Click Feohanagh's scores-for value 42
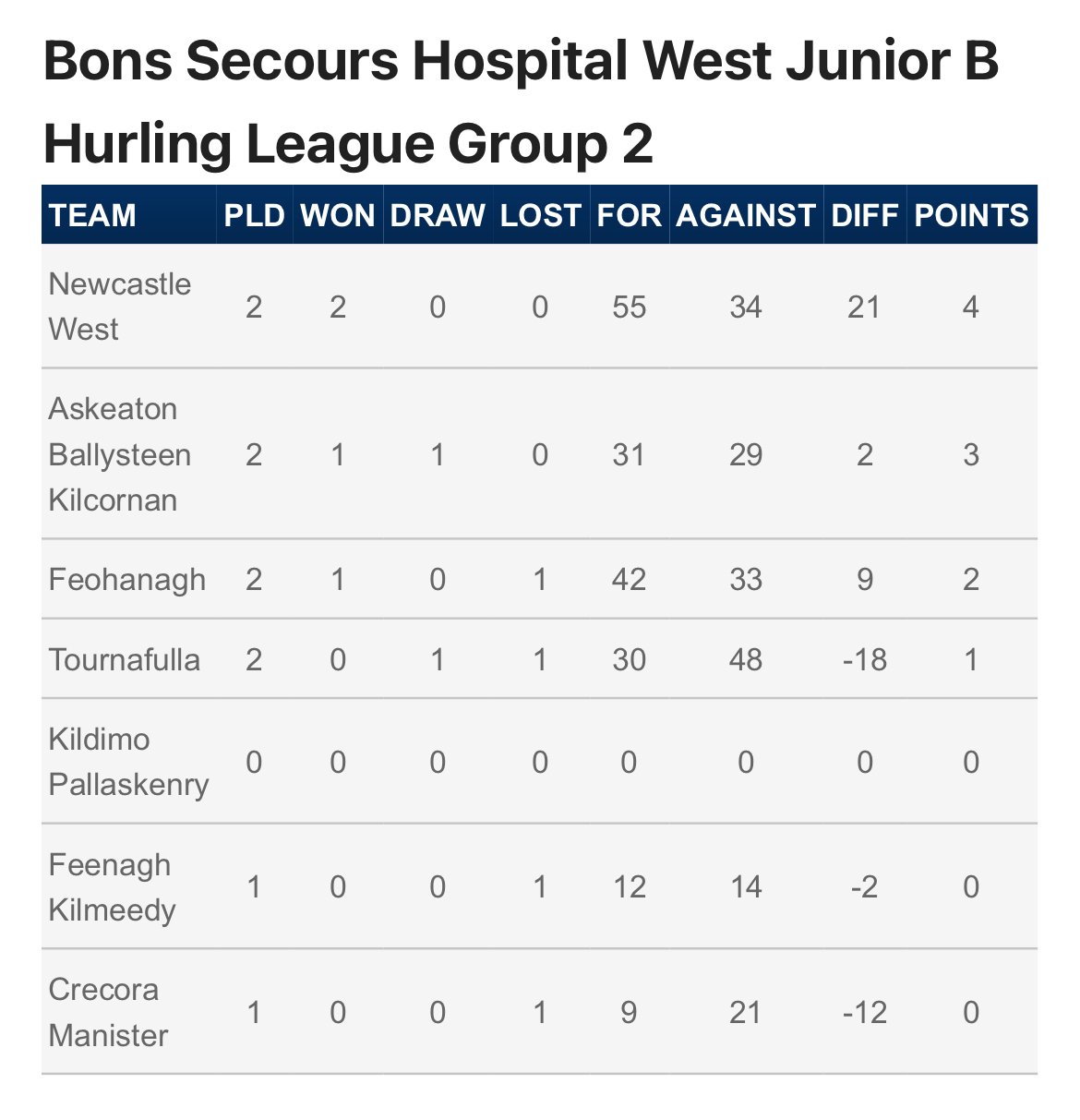 [629, 580]
